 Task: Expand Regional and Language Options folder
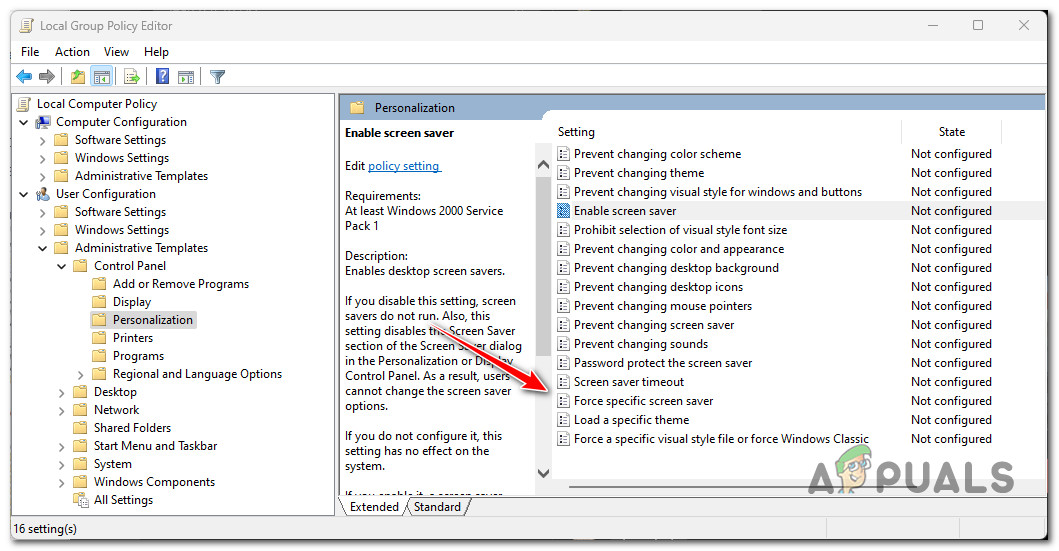pyautogui.click(x=80, y=375)
